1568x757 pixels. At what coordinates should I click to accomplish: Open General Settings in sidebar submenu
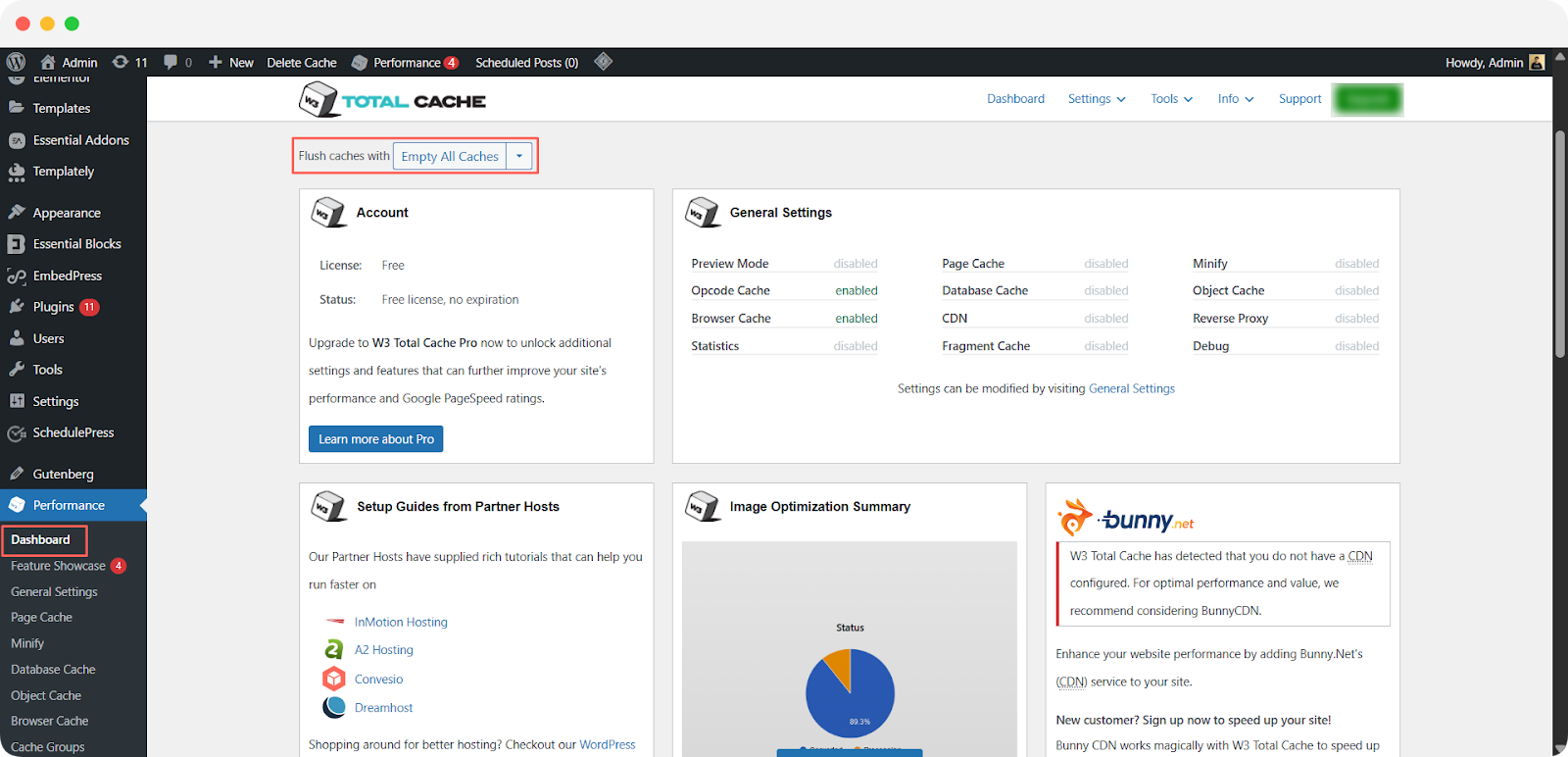tap(54, 592)
